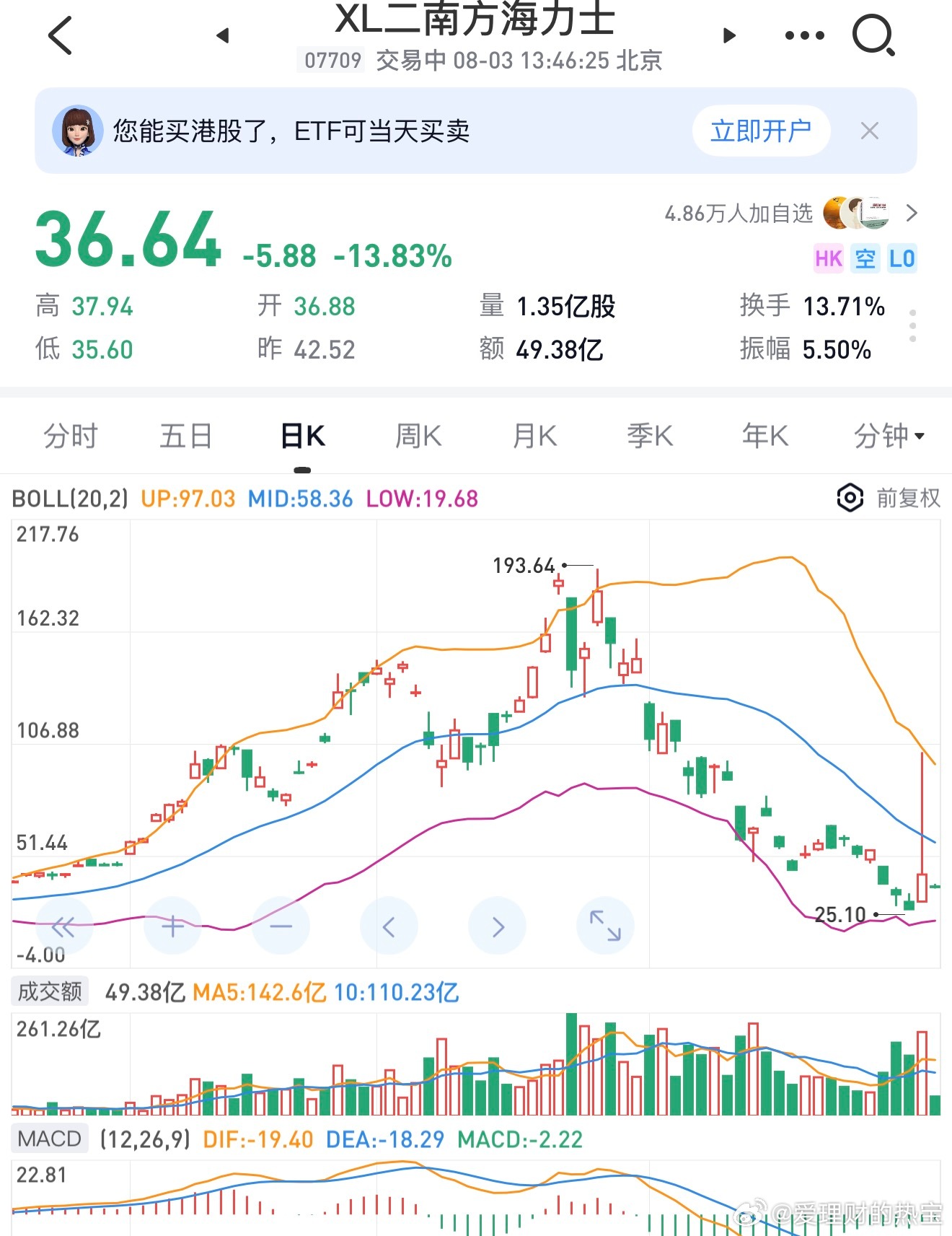
Task: Select the 日K daily chart tab
Action: point(303,436)
